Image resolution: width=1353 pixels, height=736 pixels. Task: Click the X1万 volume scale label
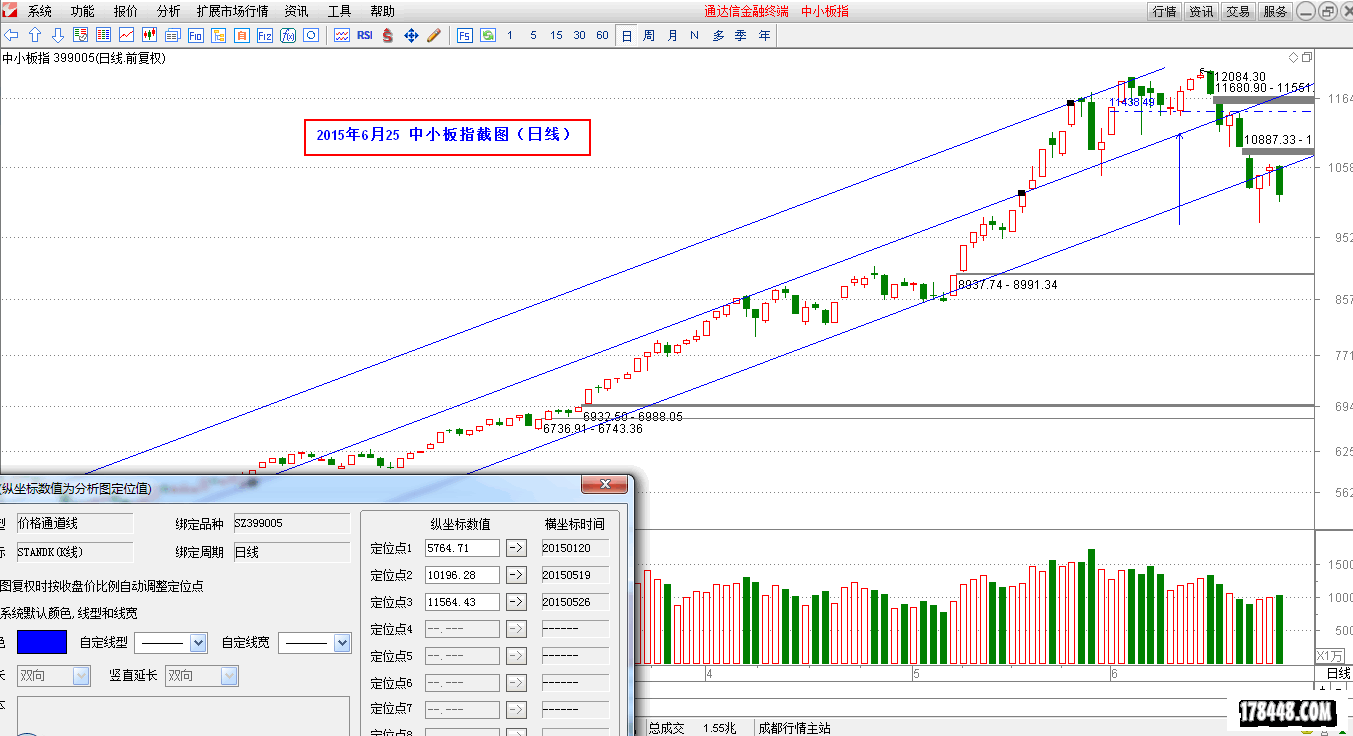(x=1329, y=655)
